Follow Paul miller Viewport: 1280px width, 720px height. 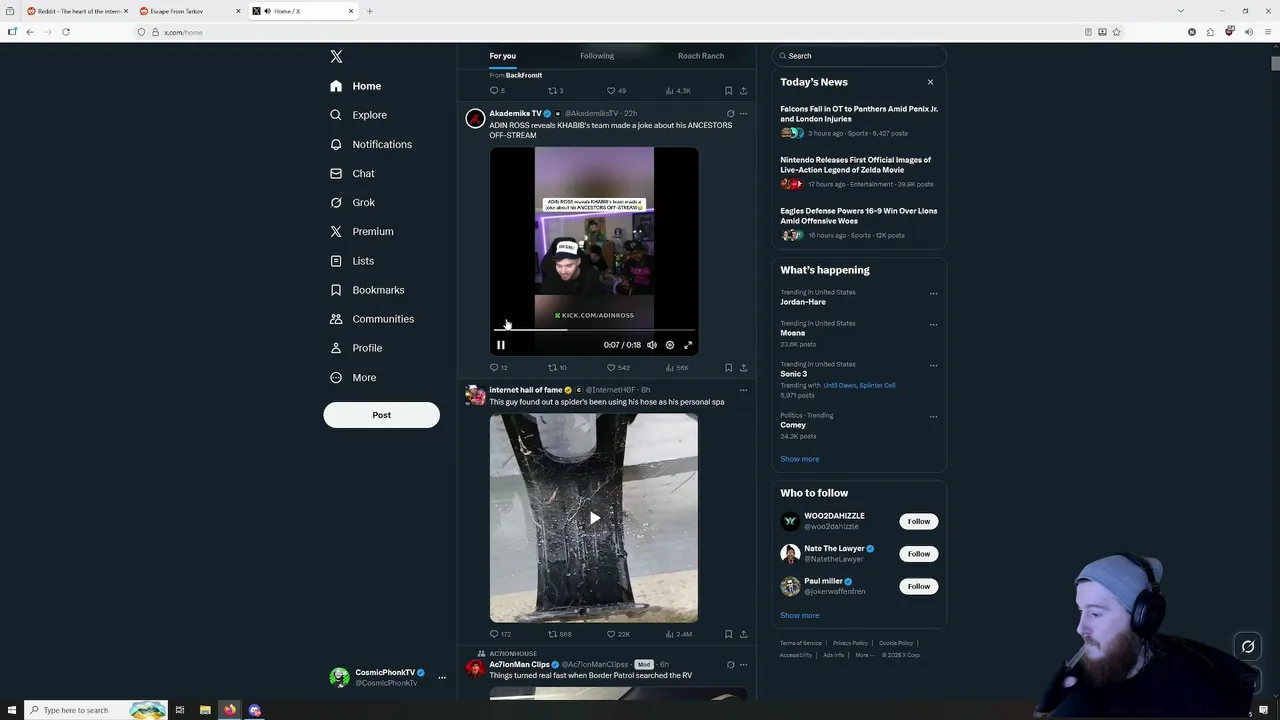click(918, 586)
